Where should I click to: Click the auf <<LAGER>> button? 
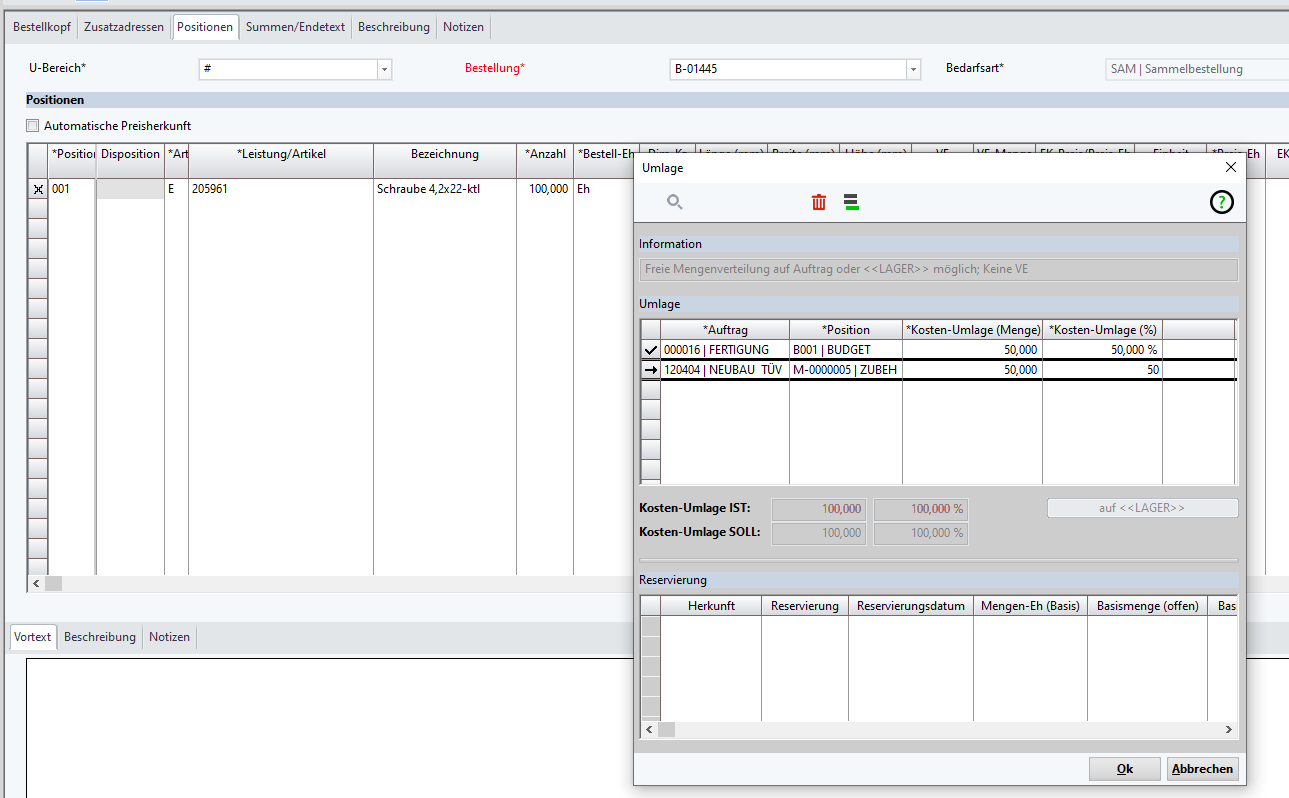tap(1141, 508)
